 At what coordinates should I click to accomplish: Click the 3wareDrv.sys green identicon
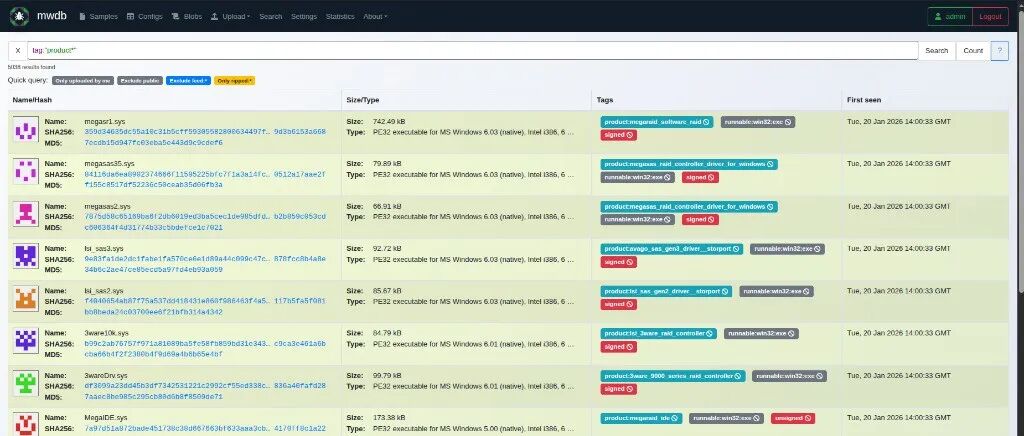tap(26, 384)
